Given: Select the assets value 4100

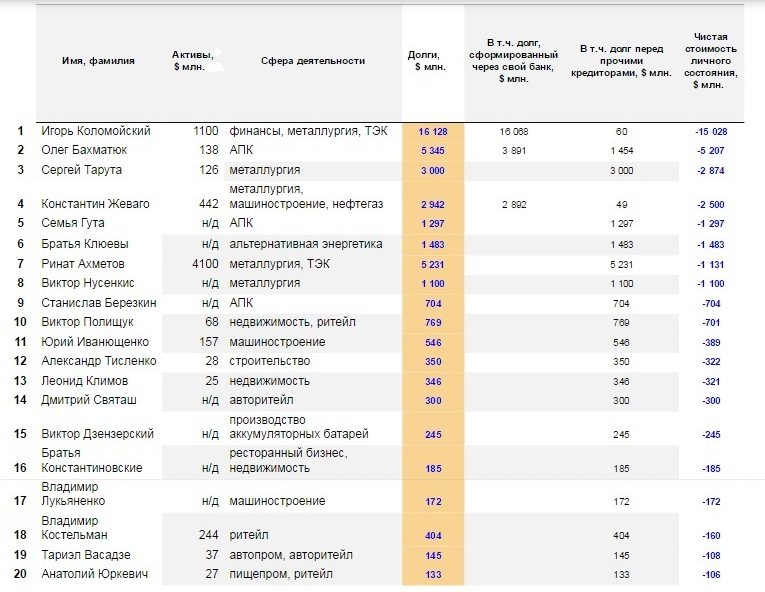Looking at the screenshot, I should (203, 264).
